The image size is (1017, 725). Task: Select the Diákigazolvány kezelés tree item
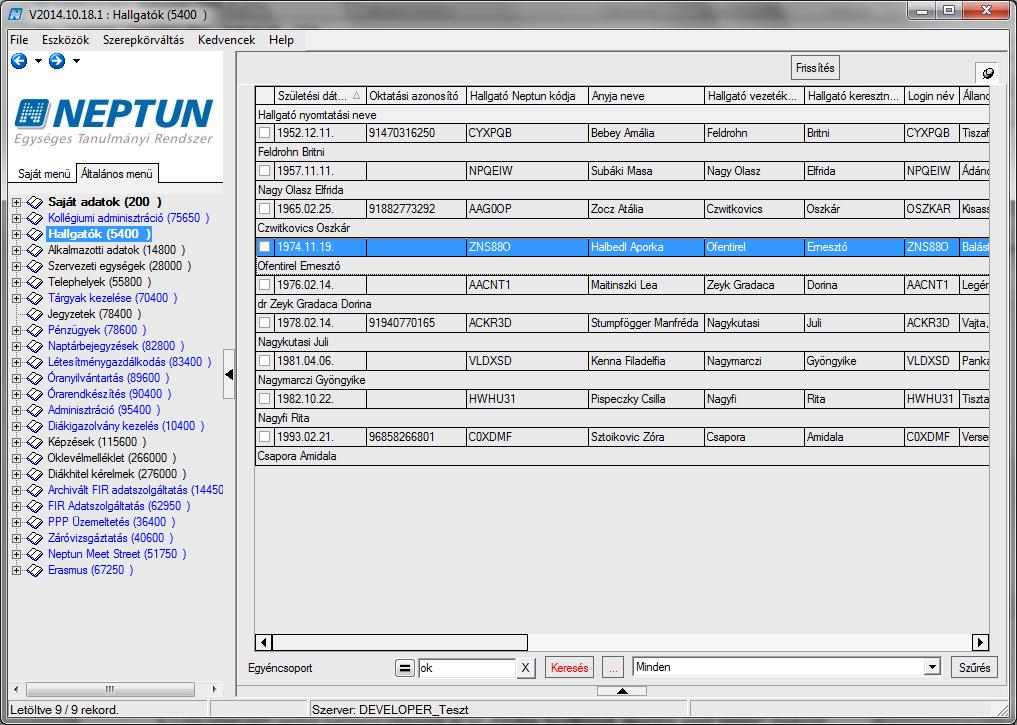click(126, 426)
